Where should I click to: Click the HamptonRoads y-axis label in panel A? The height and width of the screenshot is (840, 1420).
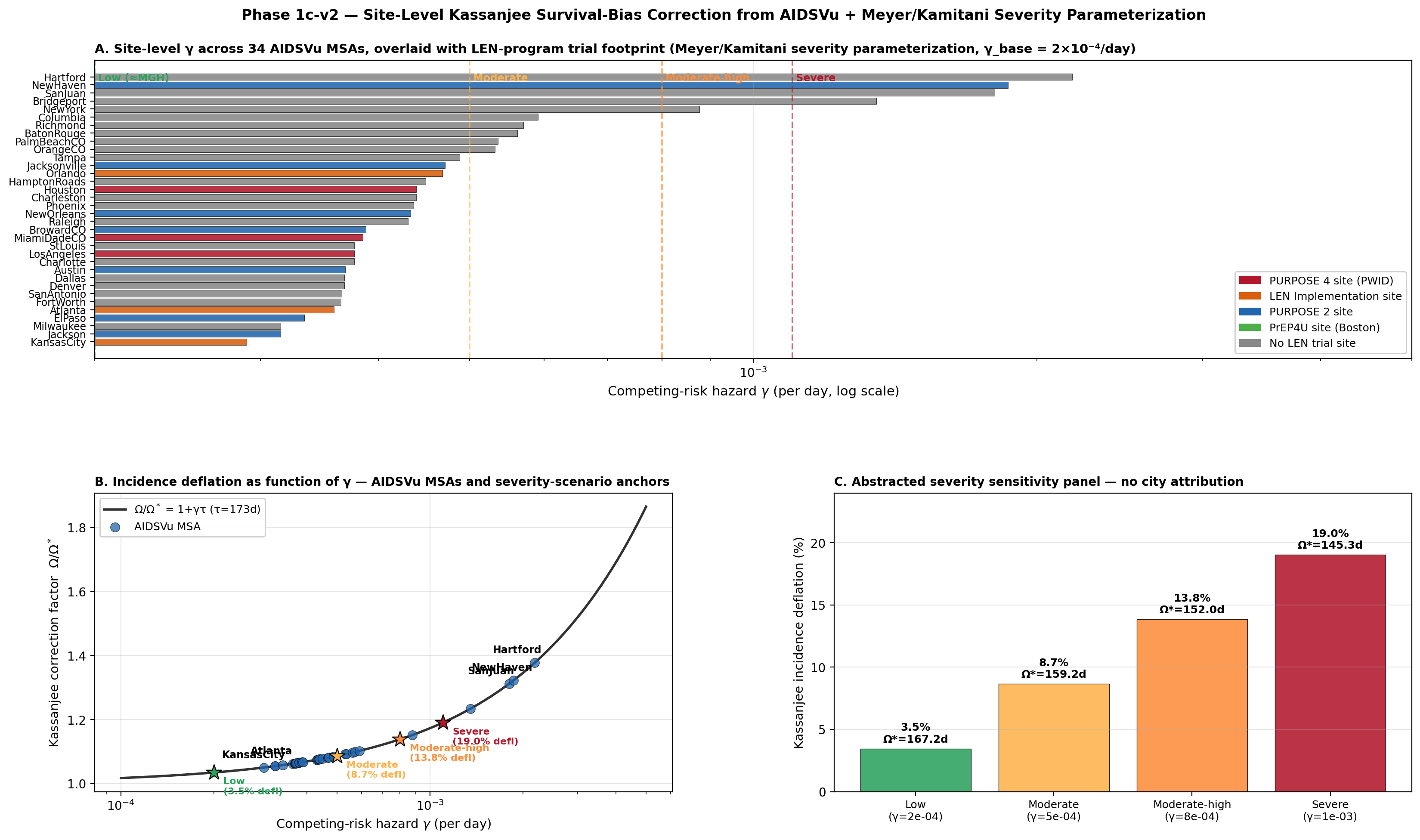[47, 182]
